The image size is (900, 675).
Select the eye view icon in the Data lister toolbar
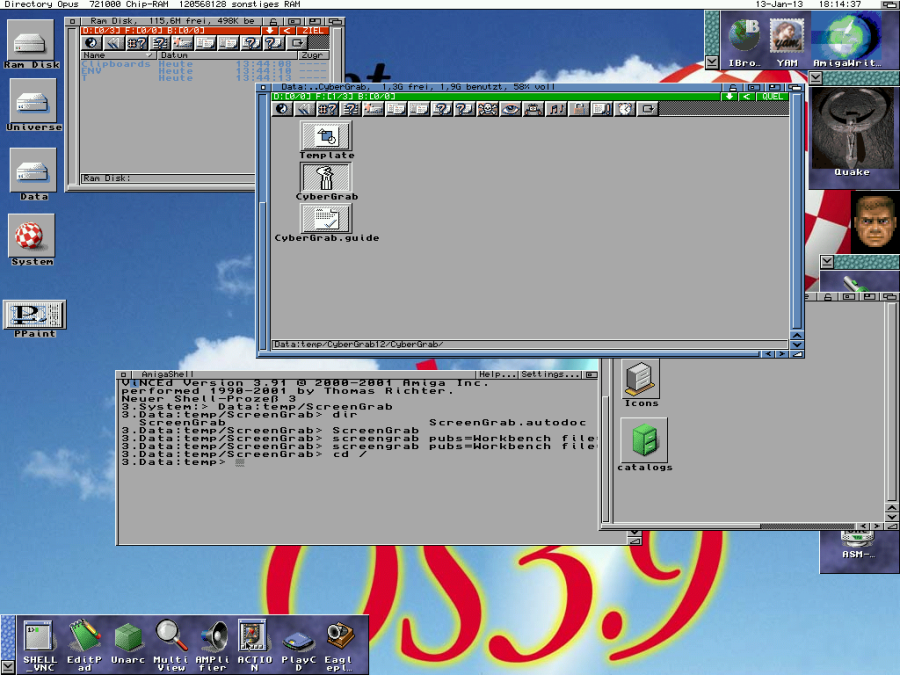(x=512, y=110)
